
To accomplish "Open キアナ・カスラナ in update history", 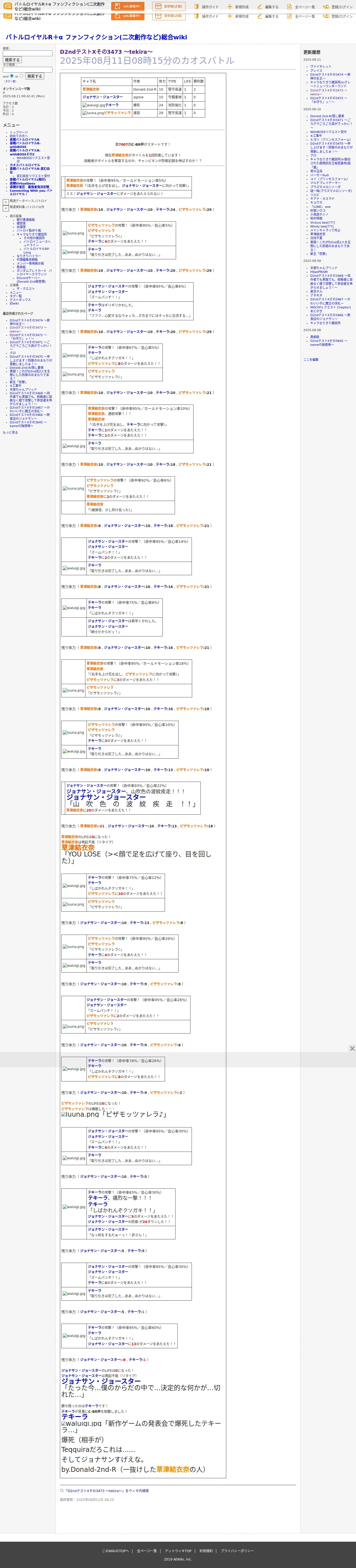I will [322, 198].
